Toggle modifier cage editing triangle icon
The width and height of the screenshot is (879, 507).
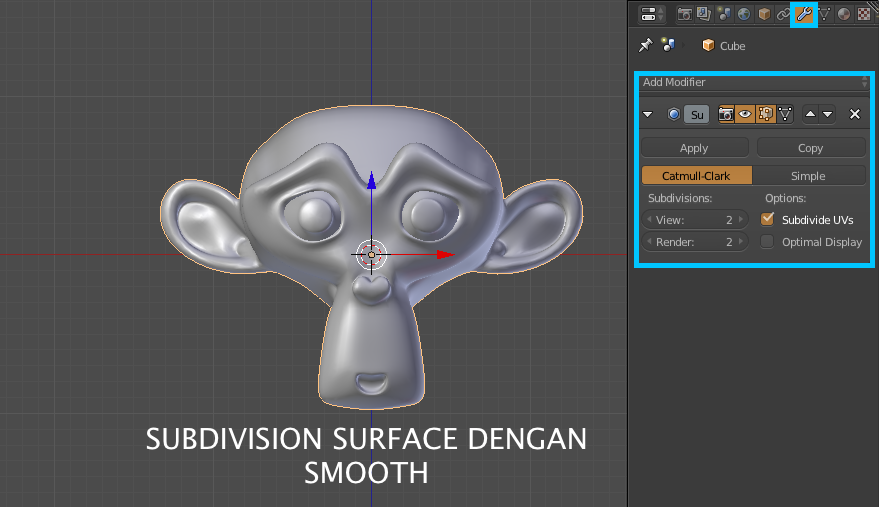(785, 114)
